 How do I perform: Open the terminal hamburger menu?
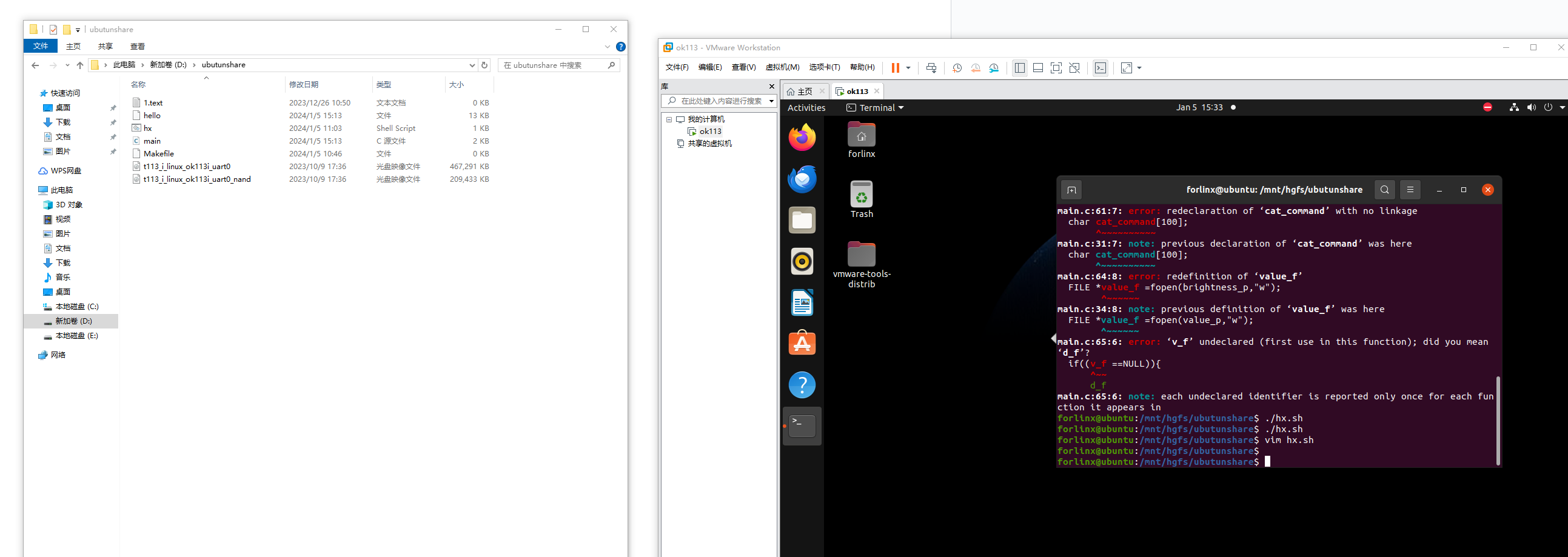[1410, 190]
